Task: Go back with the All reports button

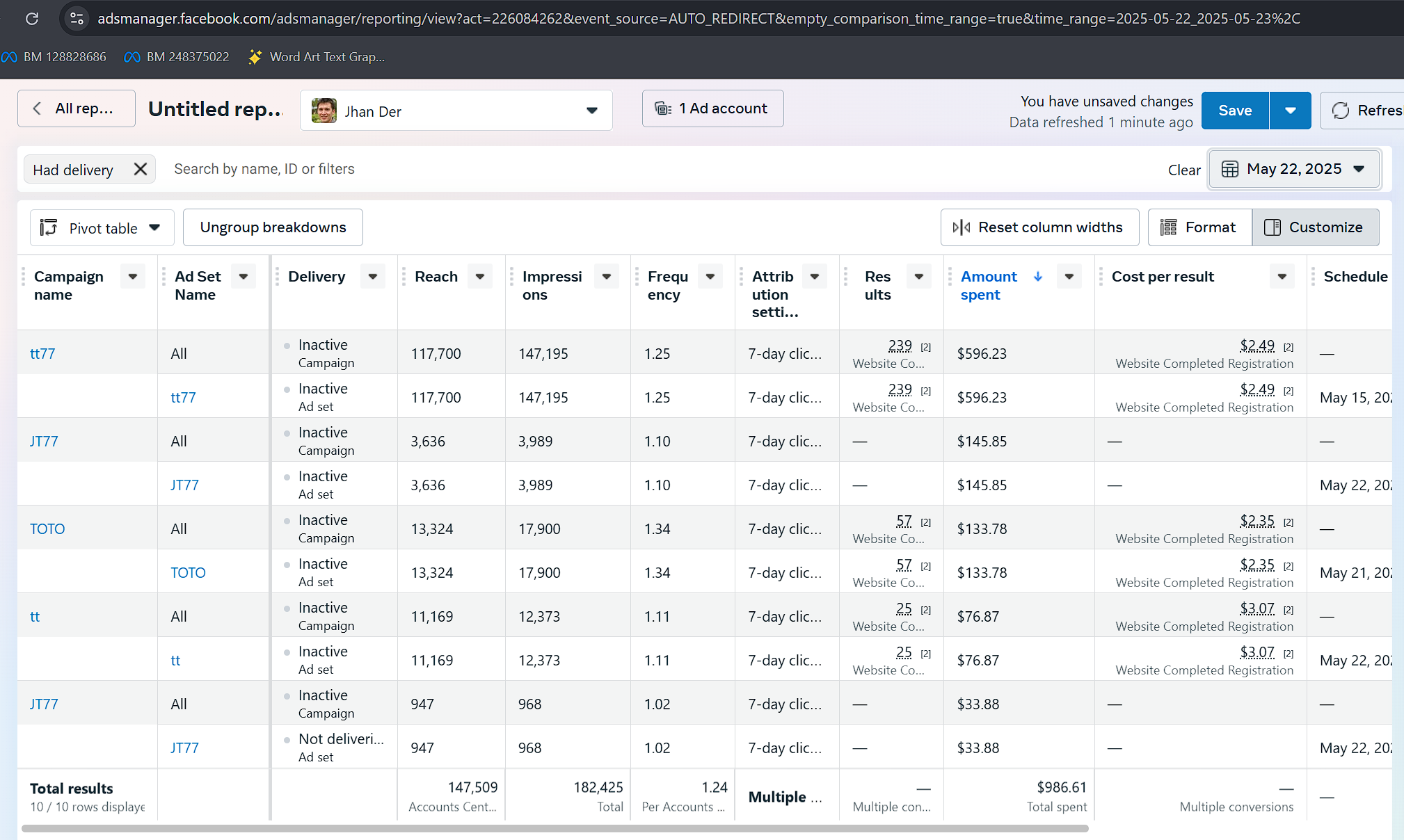Action: point(77,108)
